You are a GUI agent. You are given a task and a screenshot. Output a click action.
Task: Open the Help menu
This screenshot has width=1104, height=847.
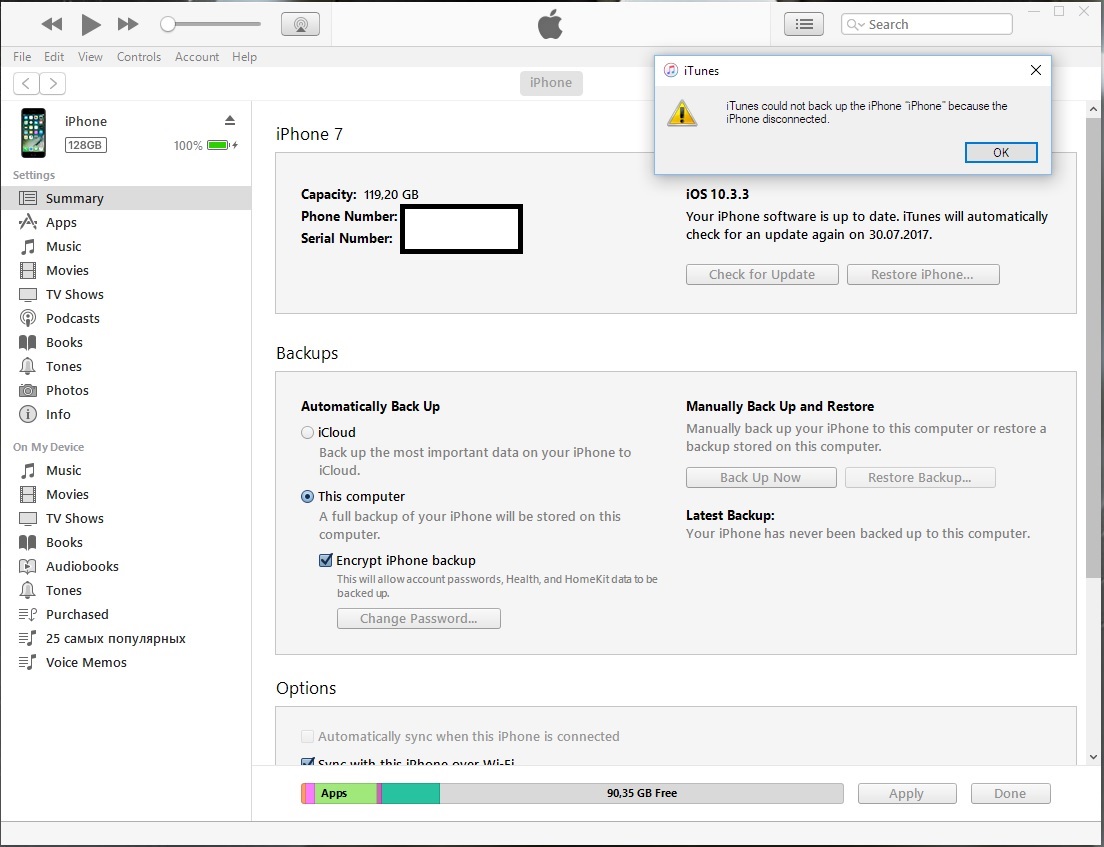click(244, 57)
